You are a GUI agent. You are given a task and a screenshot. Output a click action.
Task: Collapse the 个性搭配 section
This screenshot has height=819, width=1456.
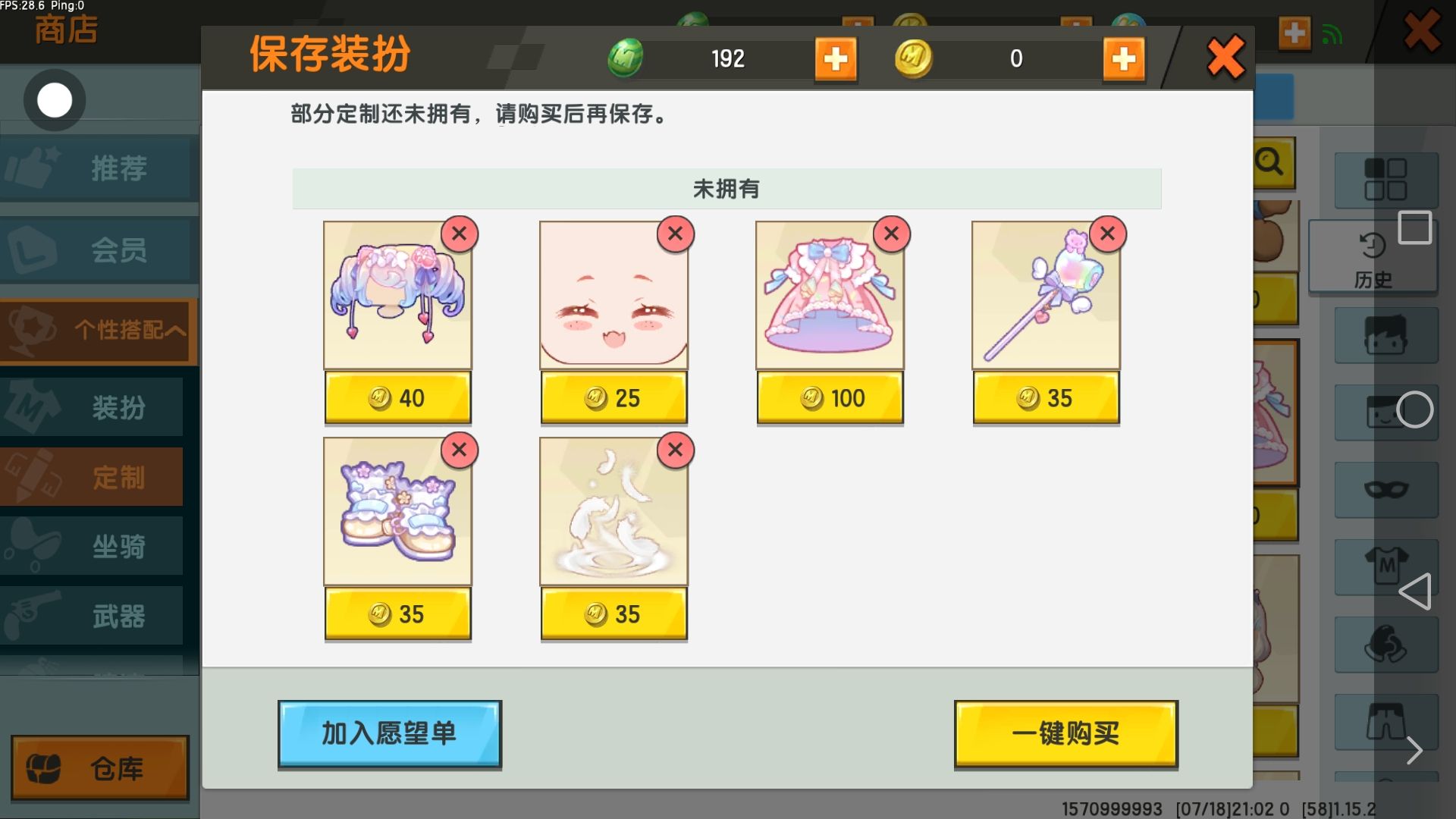(99, 331)
